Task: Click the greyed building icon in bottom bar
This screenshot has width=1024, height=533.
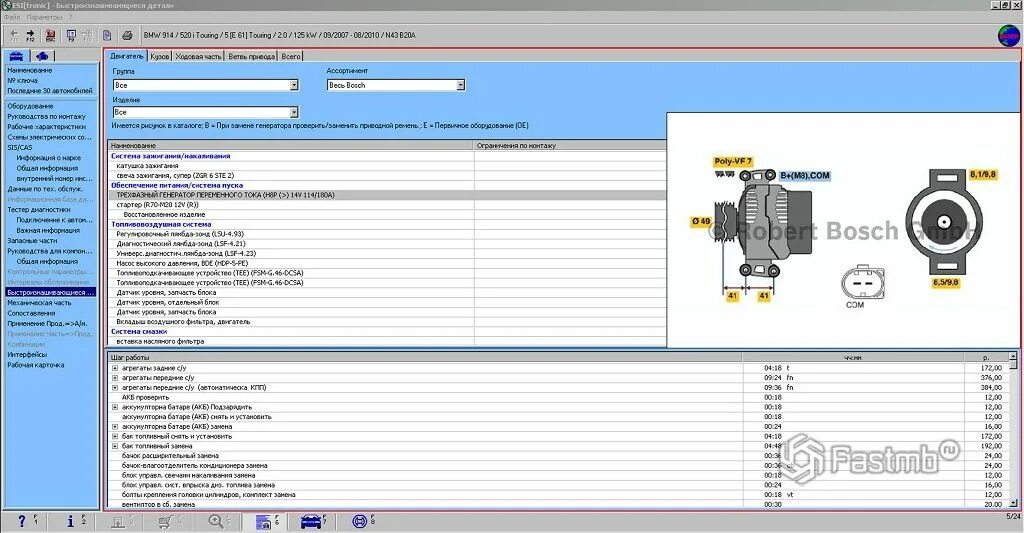Action: pyautogui.click(x=118, y=521)
